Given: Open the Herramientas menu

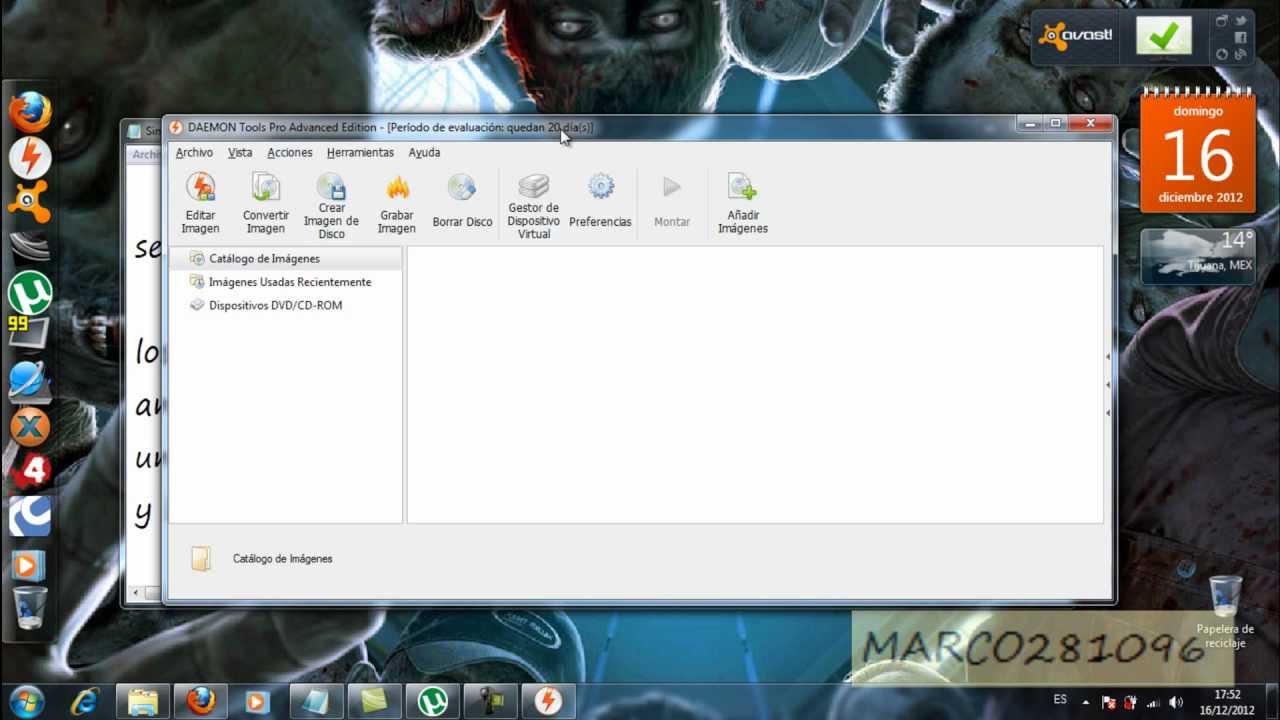Looking at the screenshot, I should [x=360, y=152].
